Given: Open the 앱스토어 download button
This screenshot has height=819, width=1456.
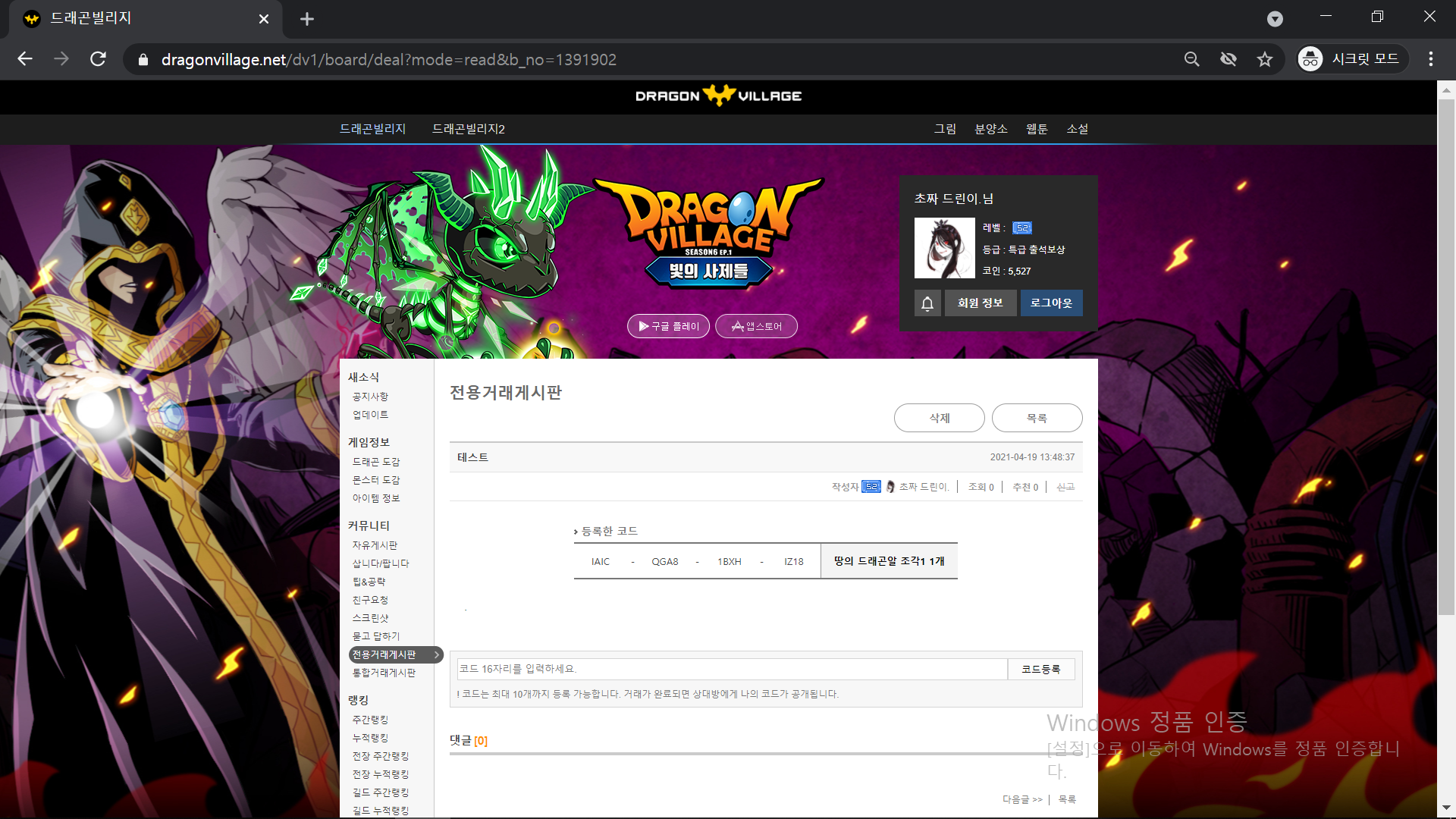Looking at the screenshot, I should 756,326.
